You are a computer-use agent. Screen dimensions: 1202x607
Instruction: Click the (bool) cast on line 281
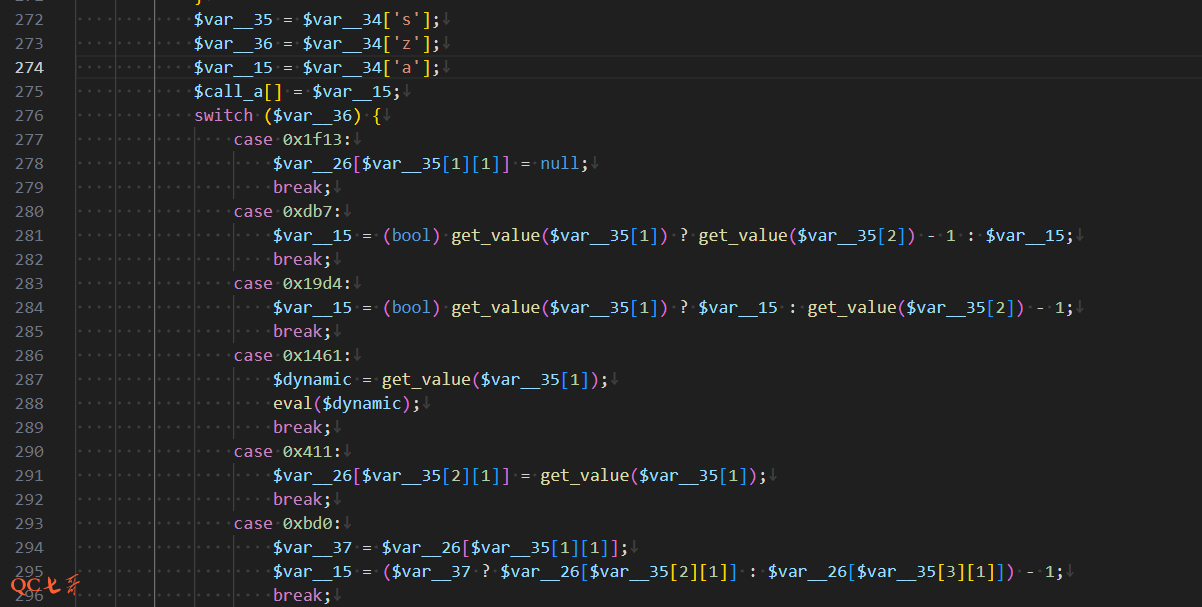tap(411, 235)
